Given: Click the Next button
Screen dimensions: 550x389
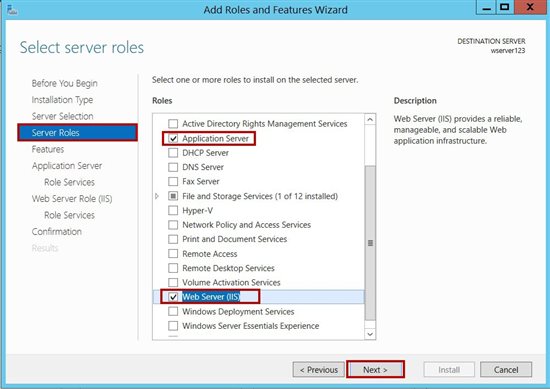Looking at the screenshot, I should tap(375, 370).
